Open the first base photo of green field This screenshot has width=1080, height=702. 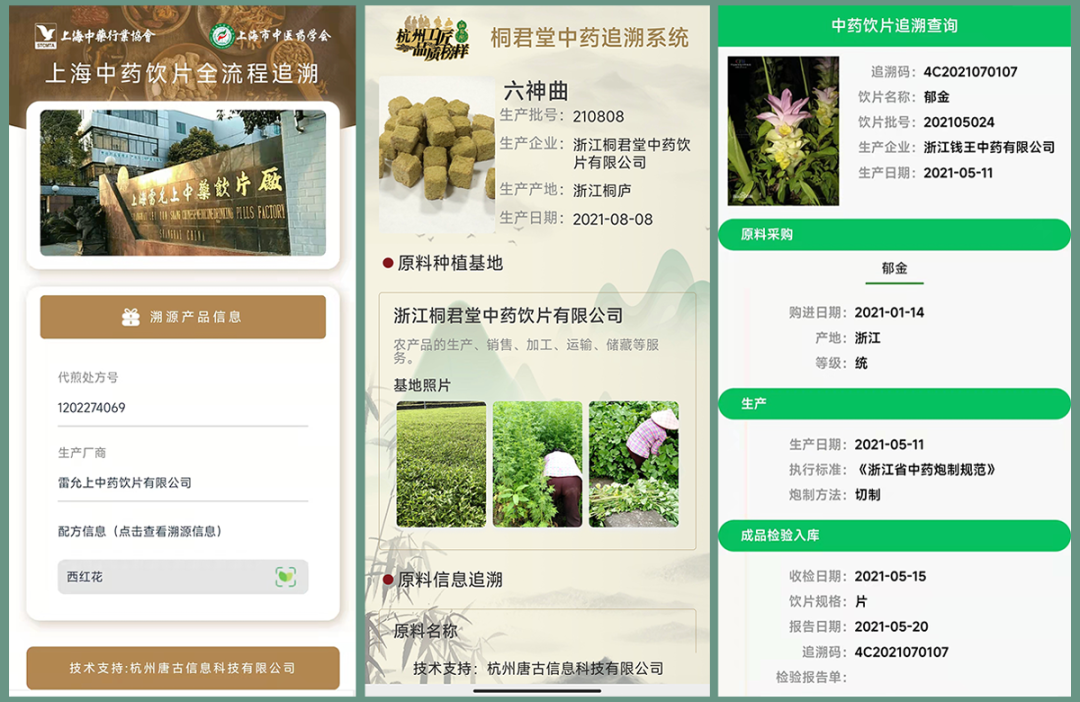[441, 464]
